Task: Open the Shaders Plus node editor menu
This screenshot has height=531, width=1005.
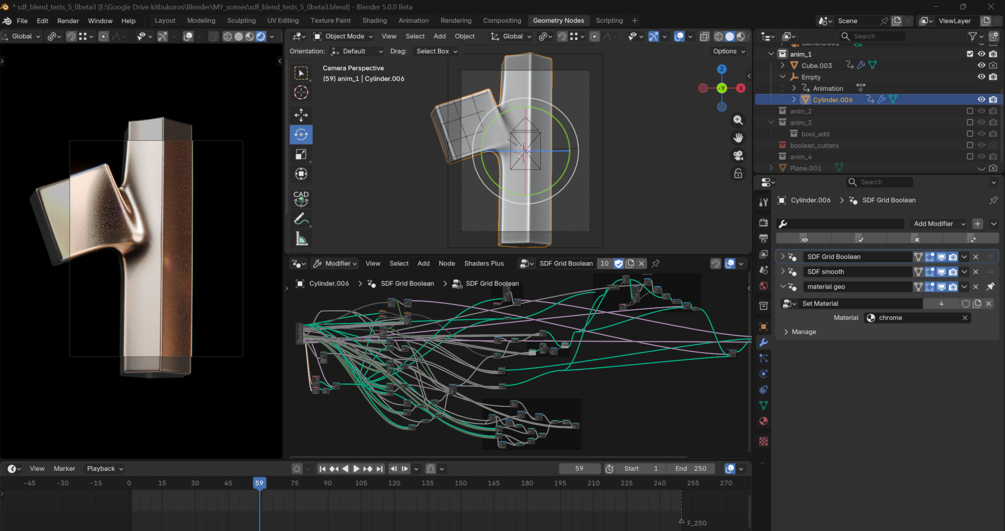Action: (x=484, y=263)
